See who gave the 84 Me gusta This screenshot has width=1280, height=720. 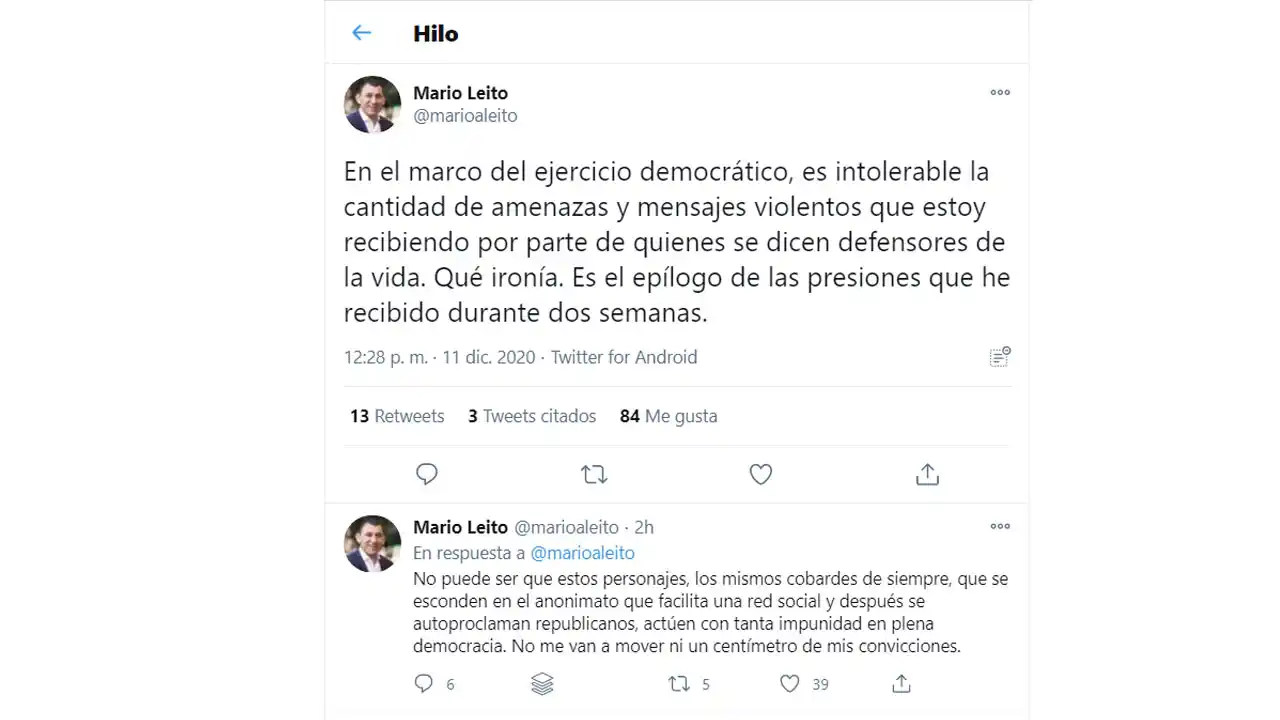coord(668,416)
